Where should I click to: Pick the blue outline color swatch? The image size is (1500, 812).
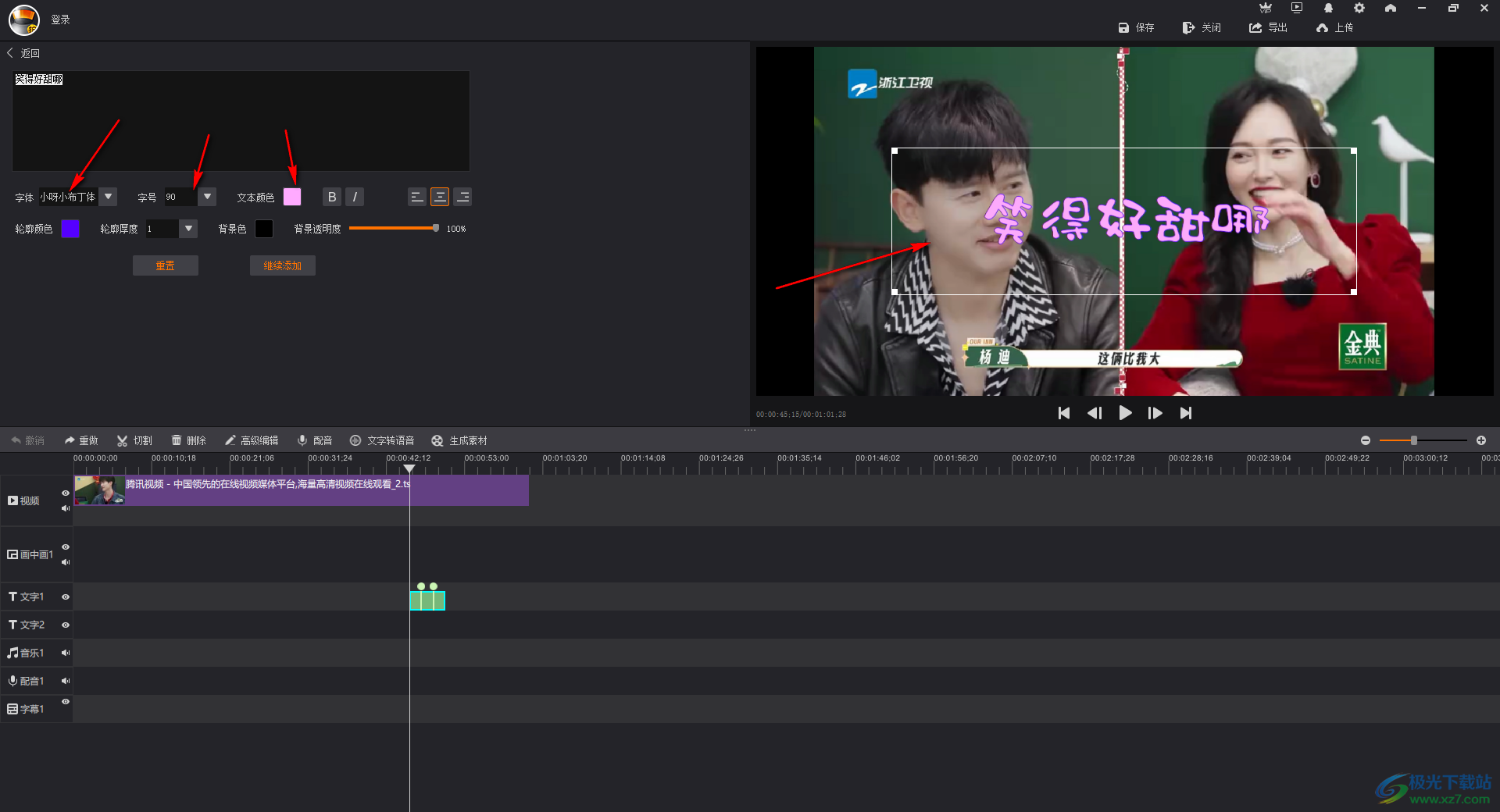click(70, 229)
